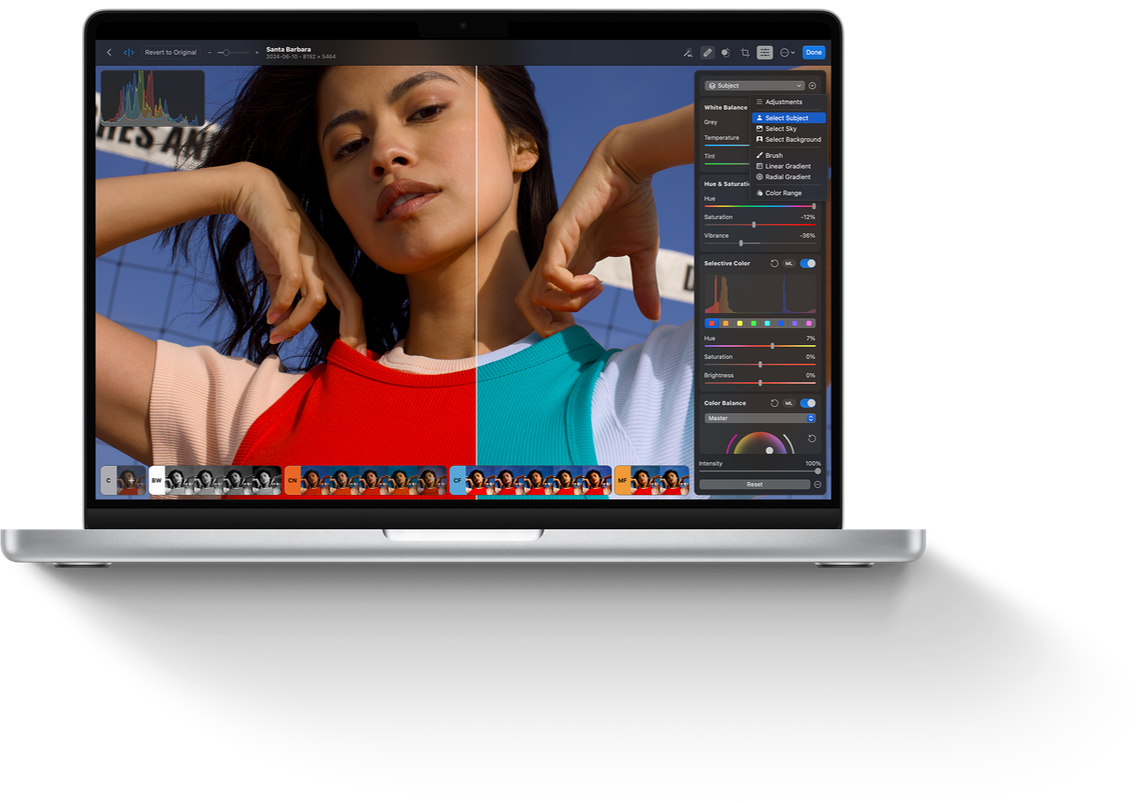The height and width of the screenshot is (803, 1138).
Task: Select the repair bandage tool icon
Action: tap(707, 52)
